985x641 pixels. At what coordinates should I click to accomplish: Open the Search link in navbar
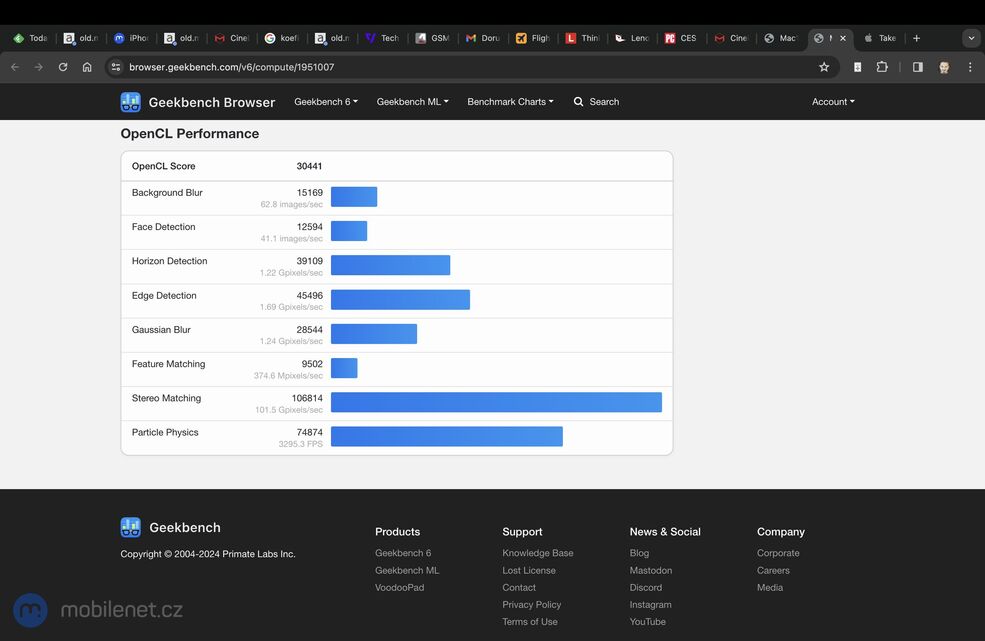(596, 102)
